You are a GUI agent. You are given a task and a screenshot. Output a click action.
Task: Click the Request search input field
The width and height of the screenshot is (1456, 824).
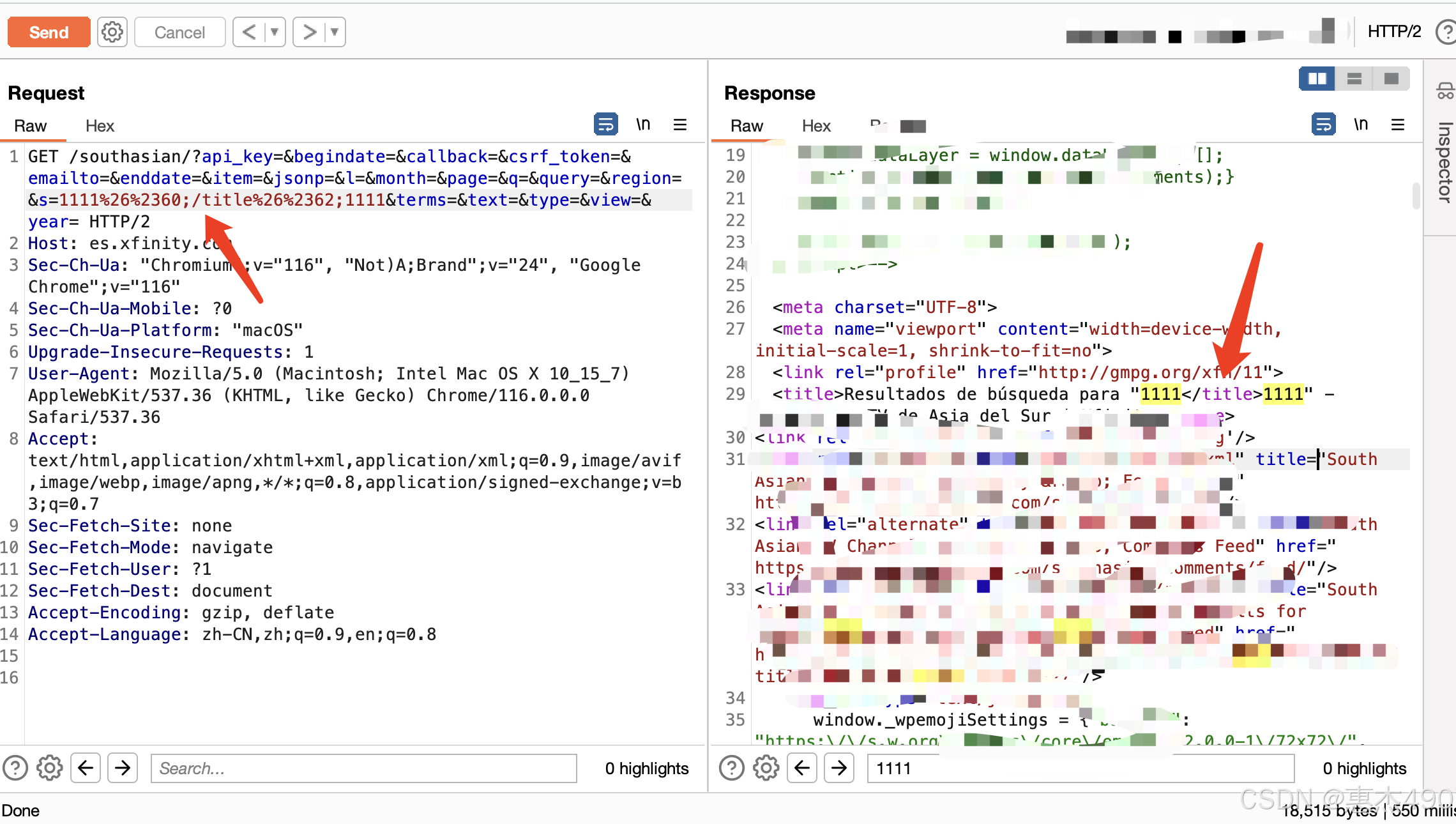pyautogui.click(x=364, y=768)
